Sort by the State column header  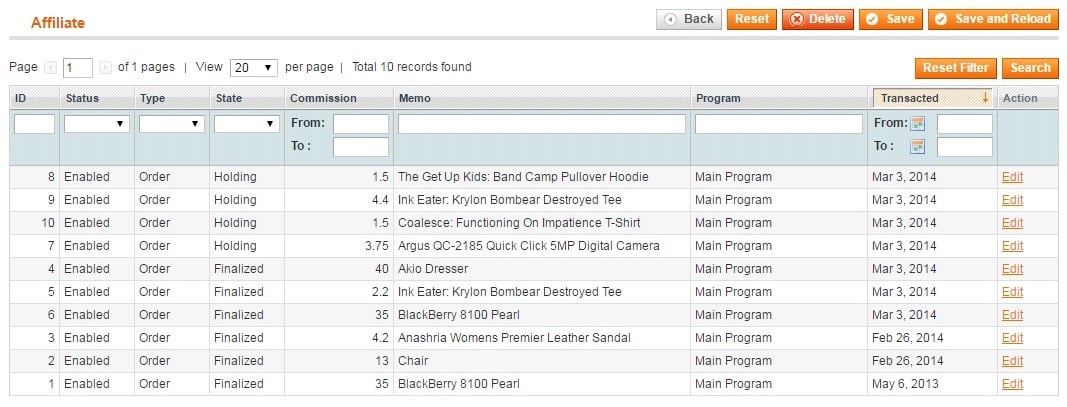[229, 98]
